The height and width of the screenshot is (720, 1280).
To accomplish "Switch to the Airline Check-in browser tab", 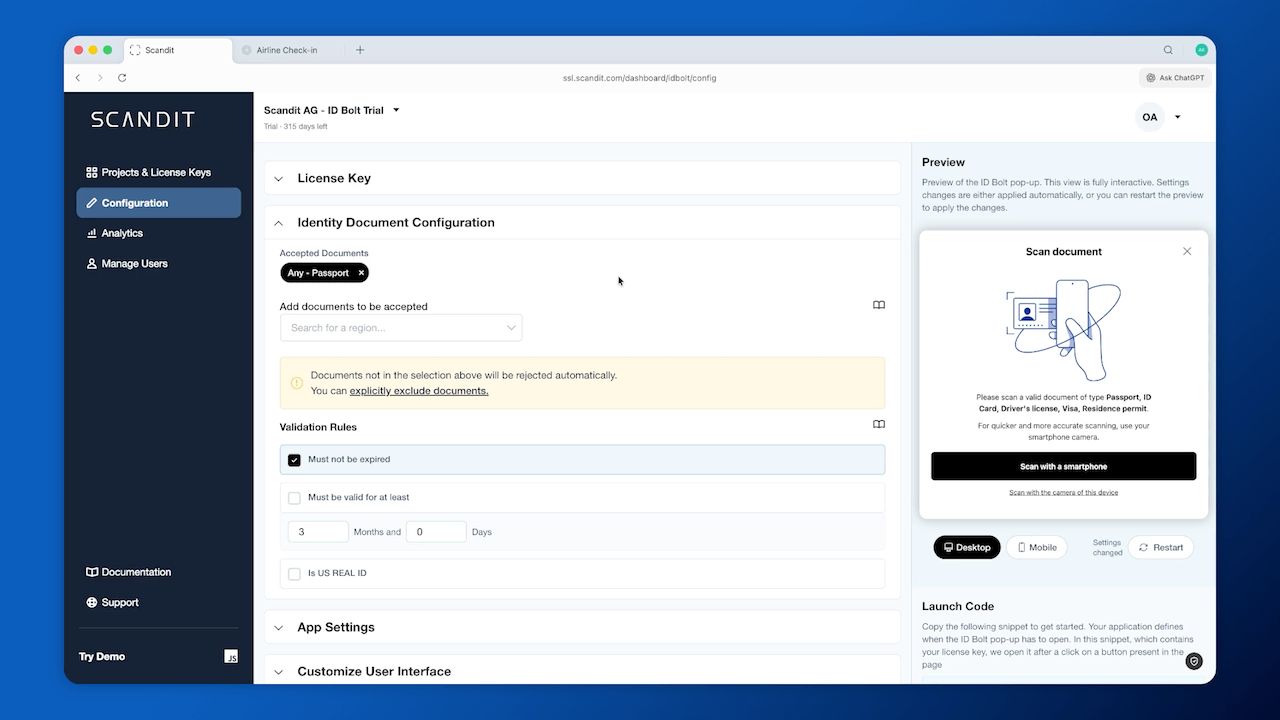I will 286,50.
